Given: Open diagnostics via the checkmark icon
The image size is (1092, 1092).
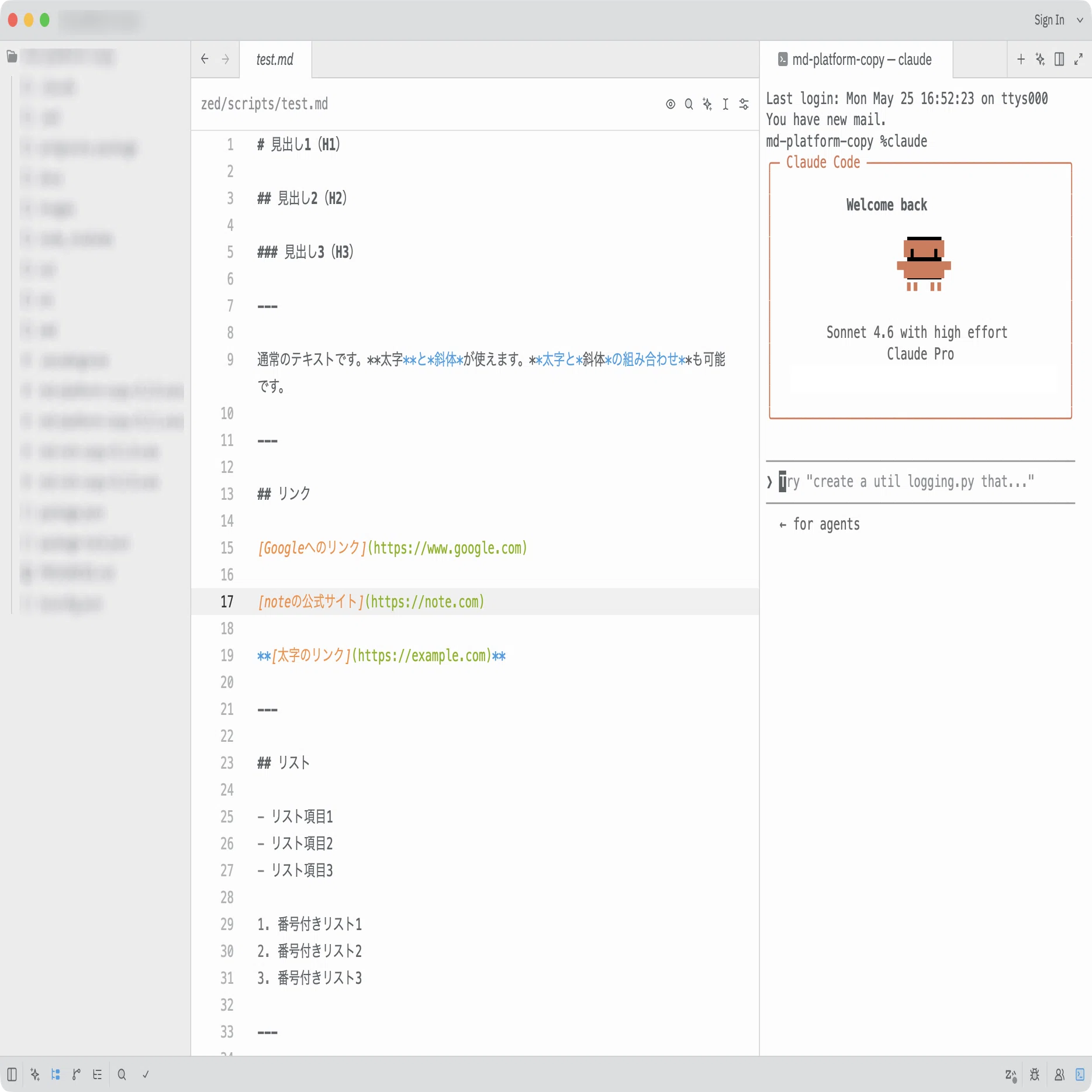Looking at the screenshot, I should tap(146, 1074).
